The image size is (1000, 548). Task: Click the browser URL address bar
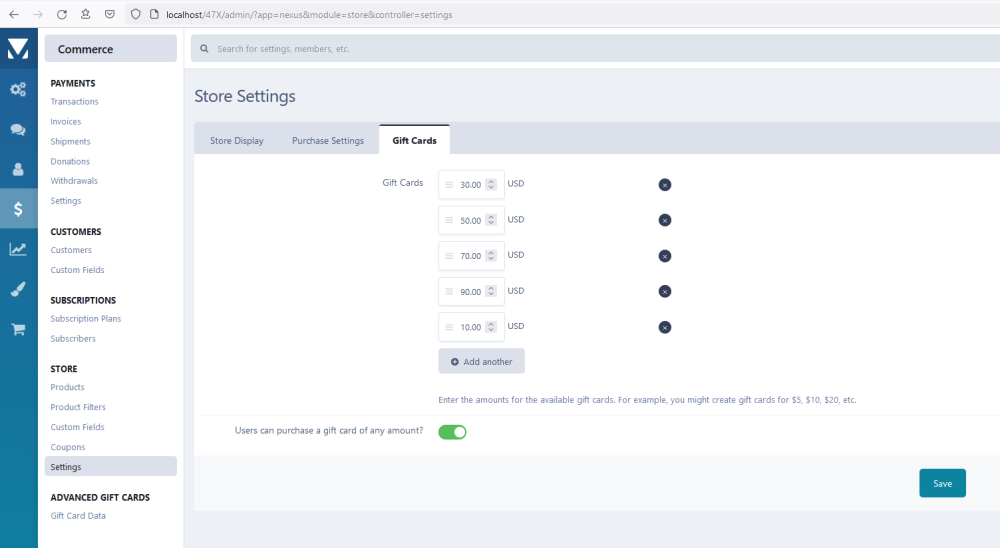(x=561, y=14)
